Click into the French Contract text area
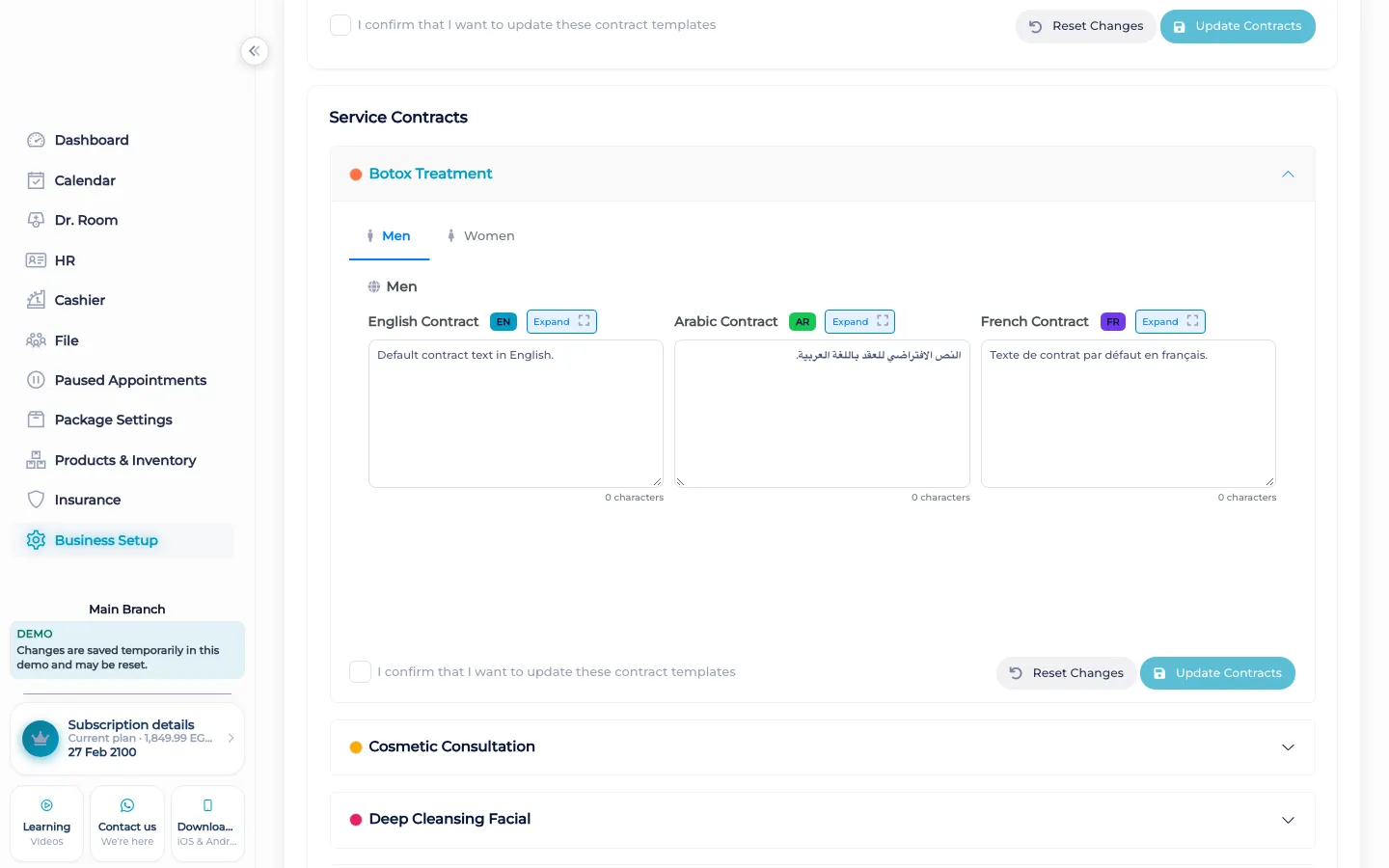The image size is (1389, 868). click(1129, 414)
